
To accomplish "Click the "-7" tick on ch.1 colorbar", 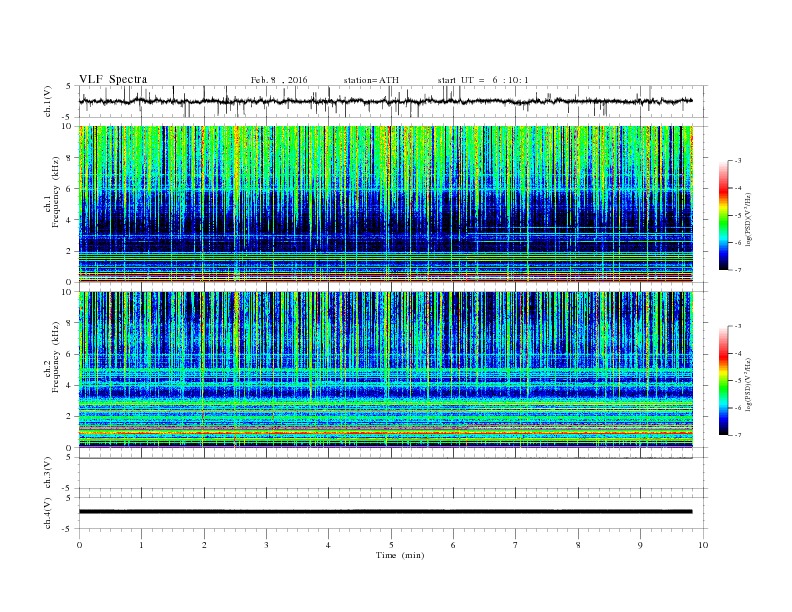I will coord(737,270).
